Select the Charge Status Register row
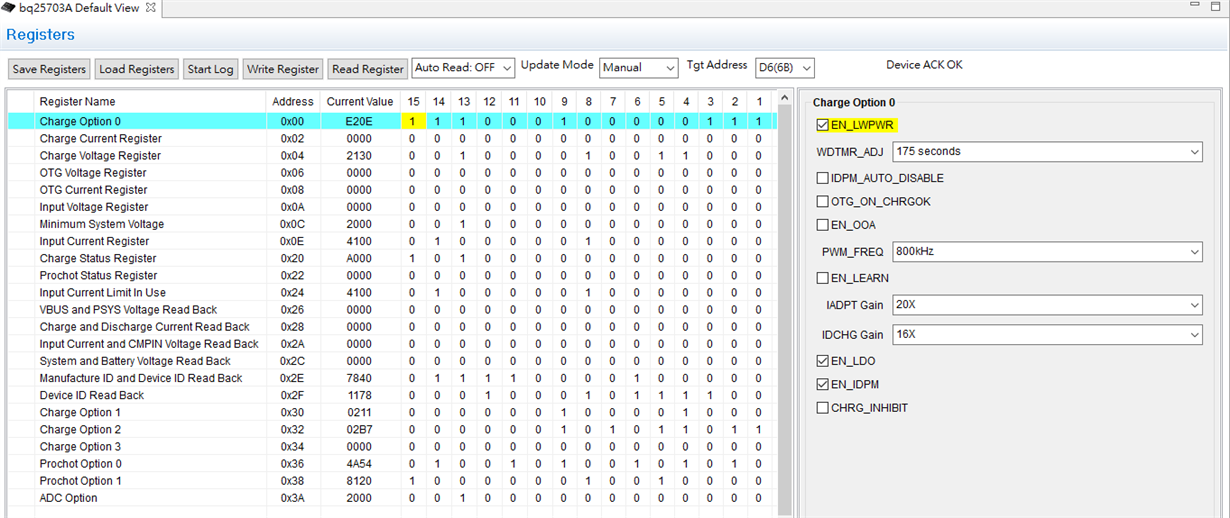The width and height of the screenshot is (1230, 518). click(391, 258)
